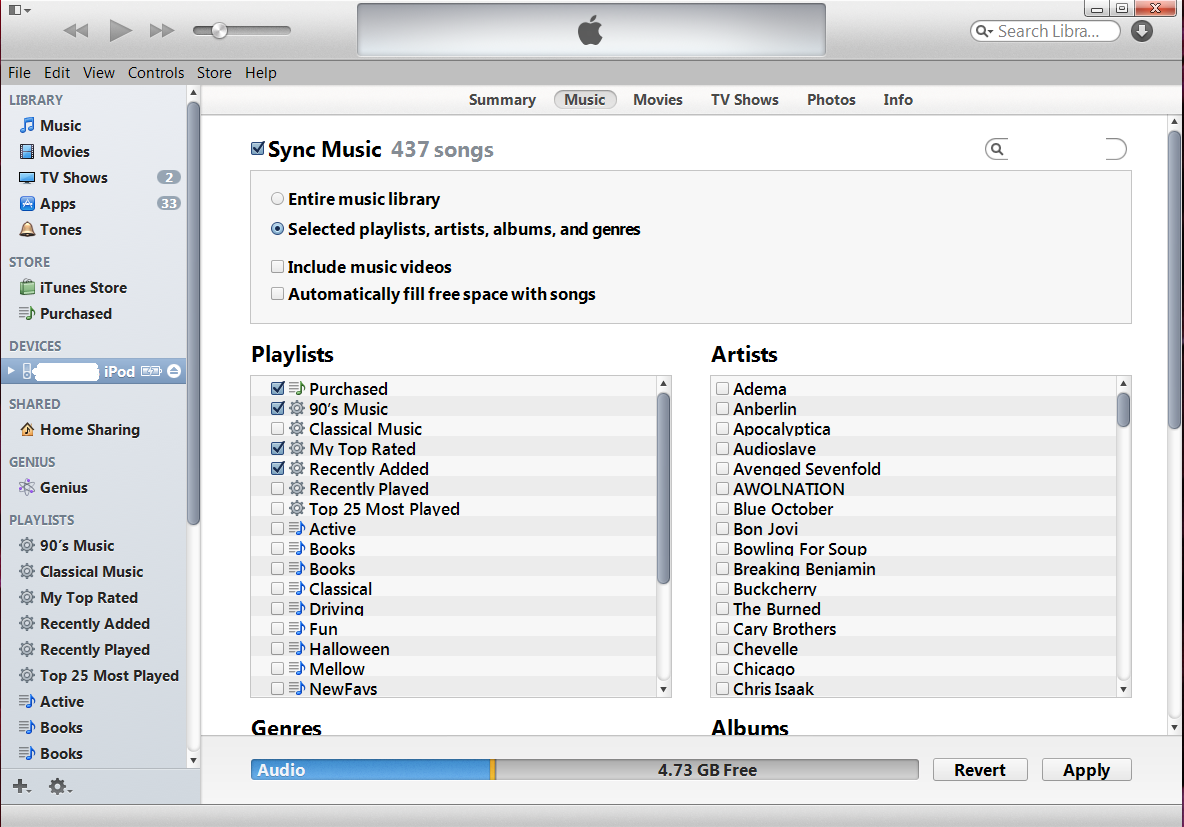Image resolution: width=1184 pixels, height=827 pixels.
Task: Check the Mellow playlist checkbox
Action: pyautogui.click(x=278, y=668)
